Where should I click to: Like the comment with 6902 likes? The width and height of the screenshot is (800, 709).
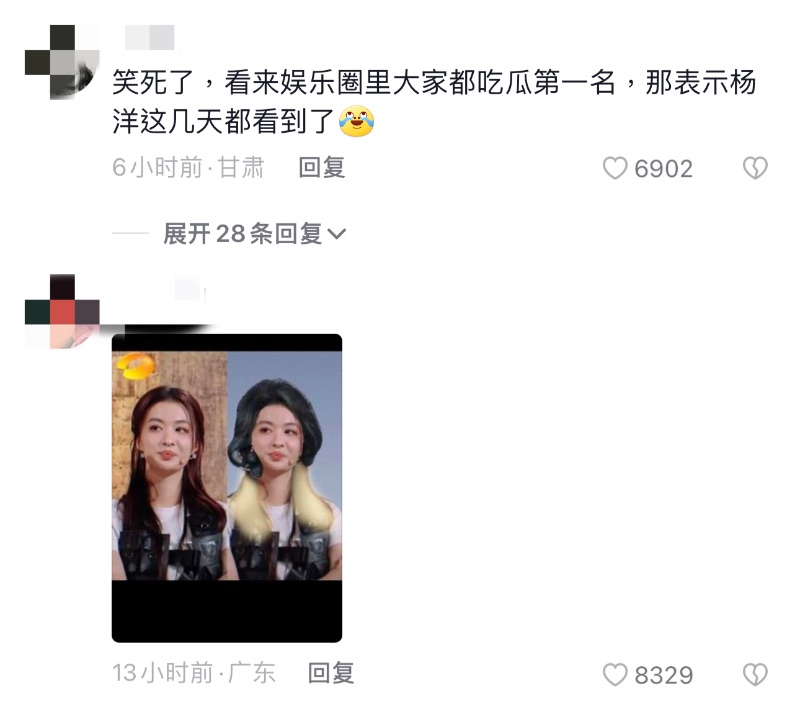[615, 168]
